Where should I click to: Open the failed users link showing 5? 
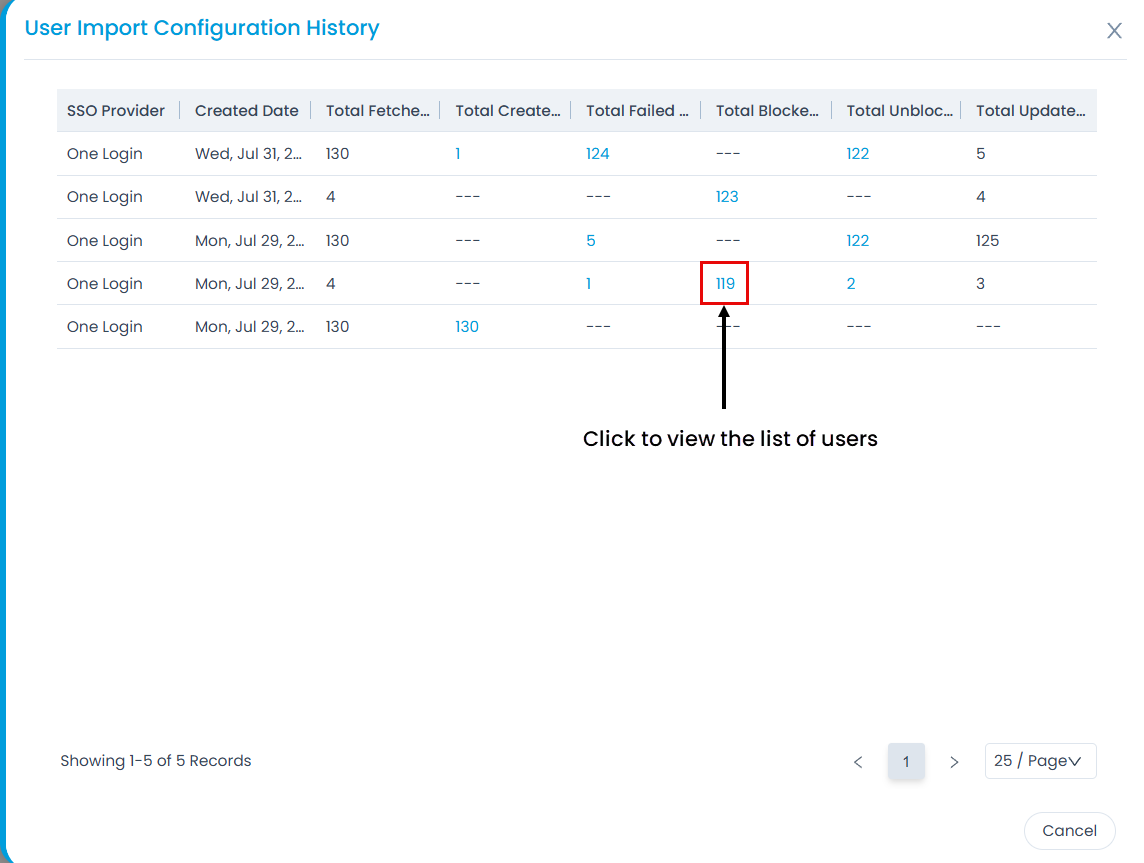coord(590,241)
